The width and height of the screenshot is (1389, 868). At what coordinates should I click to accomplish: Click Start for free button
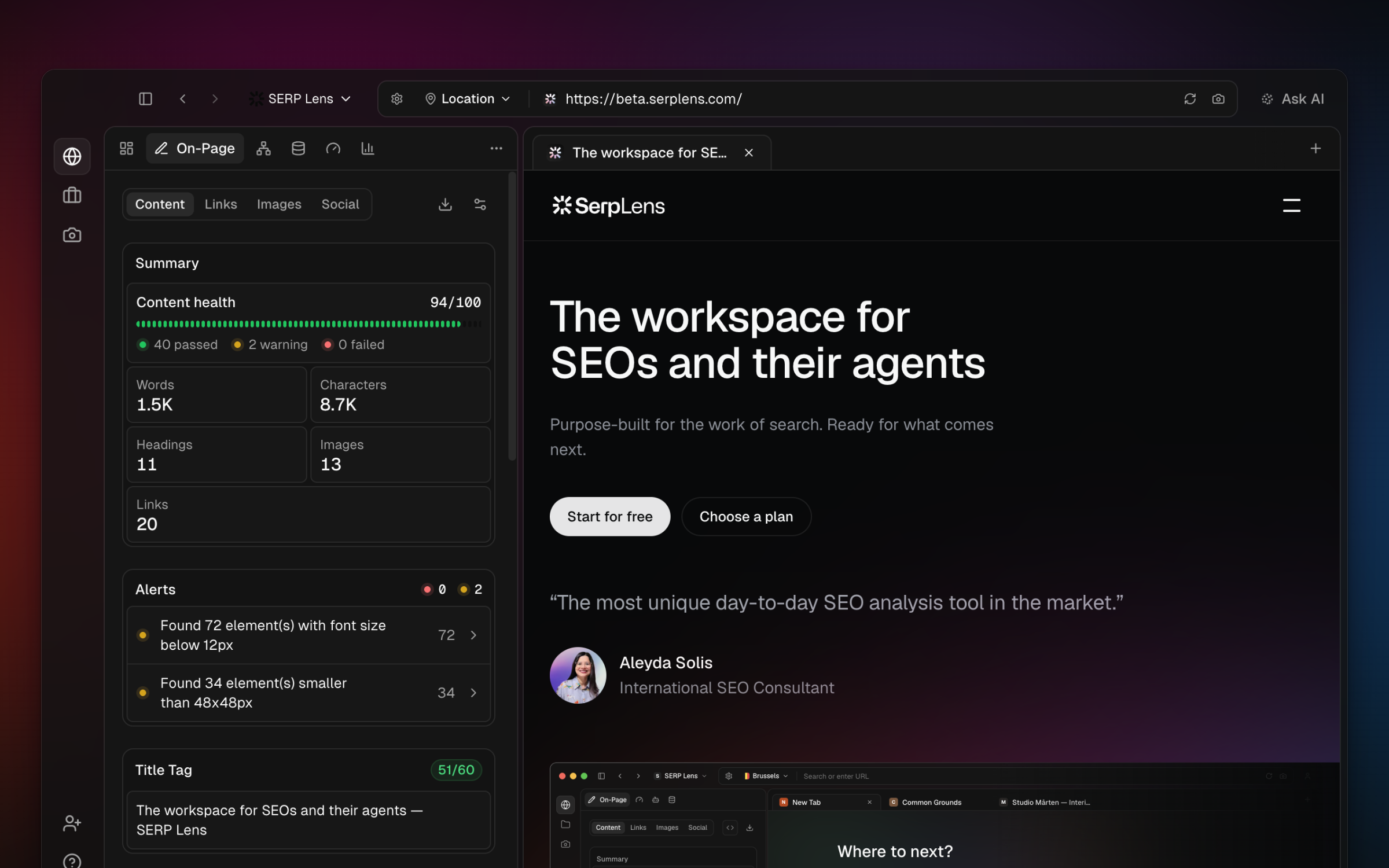coord(610,517)
